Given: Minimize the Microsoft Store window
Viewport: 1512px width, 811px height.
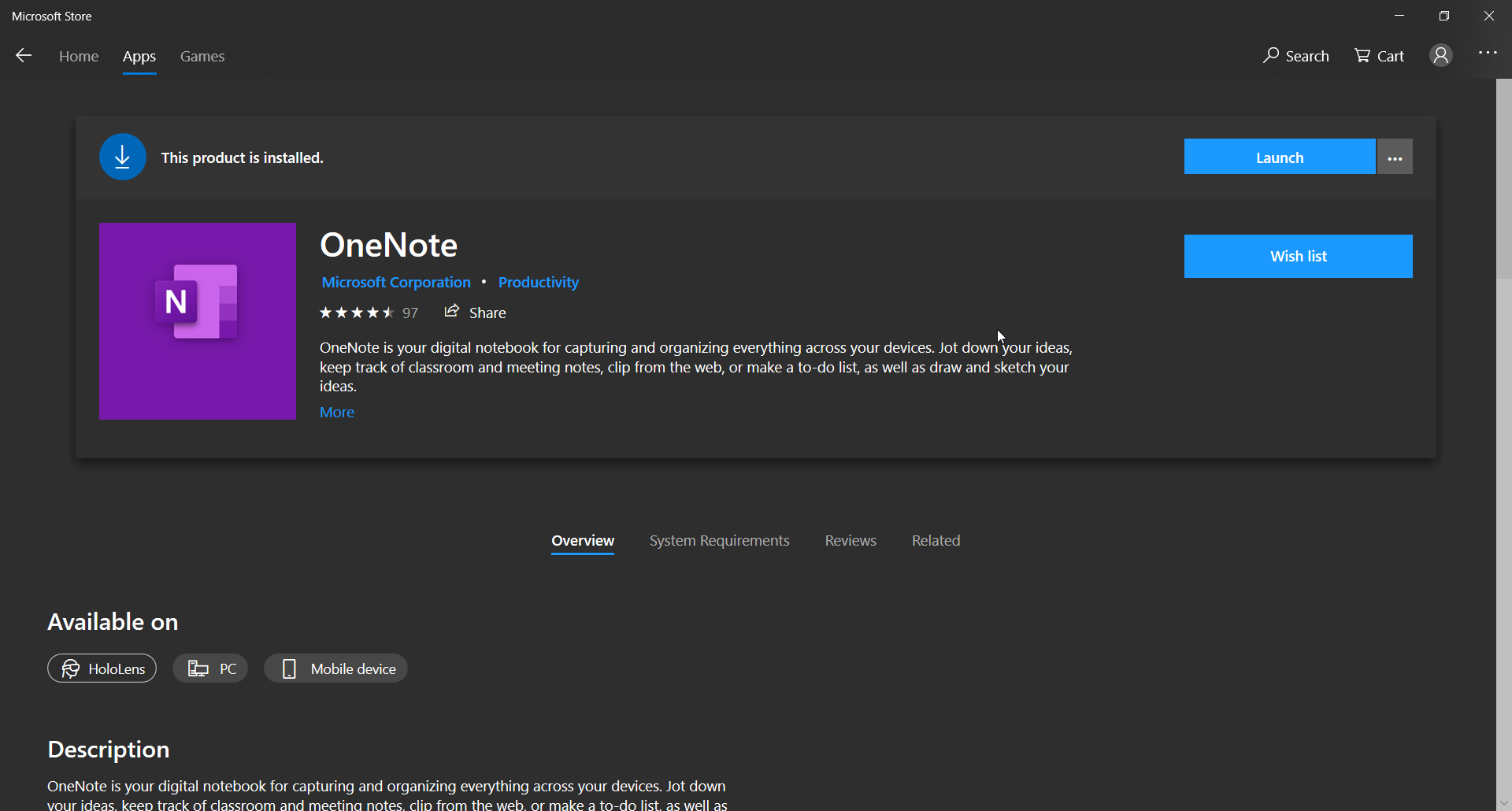Looking at the screenshot, I should [1399, 16].
